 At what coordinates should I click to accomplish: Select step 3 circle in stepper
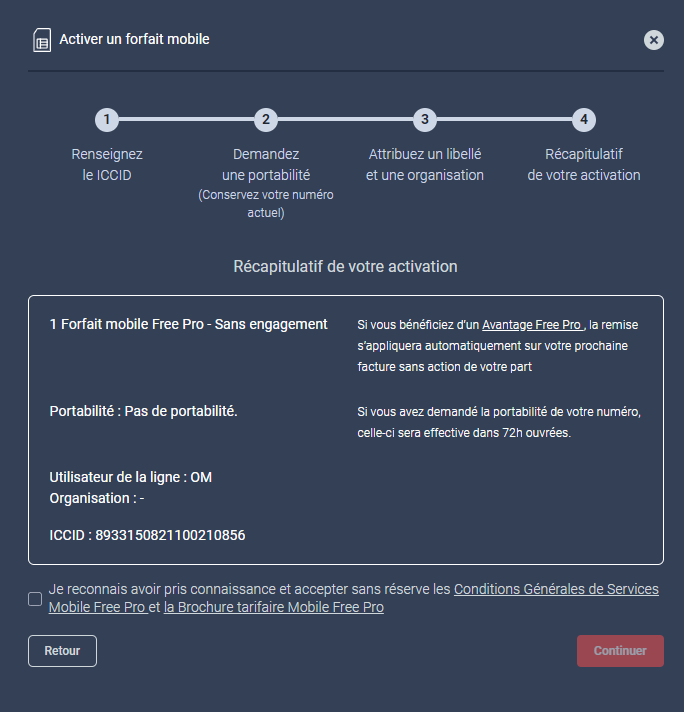click(425, 120)
